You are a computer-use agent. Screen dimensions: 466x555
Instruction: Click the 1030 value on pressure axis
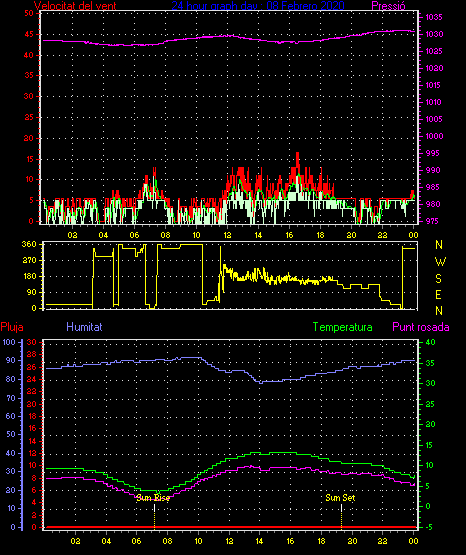(434, 34)
